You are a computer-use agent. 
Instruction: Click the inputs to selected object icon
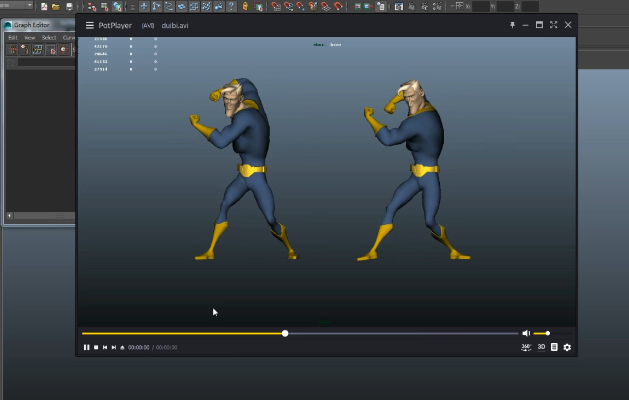357,6
